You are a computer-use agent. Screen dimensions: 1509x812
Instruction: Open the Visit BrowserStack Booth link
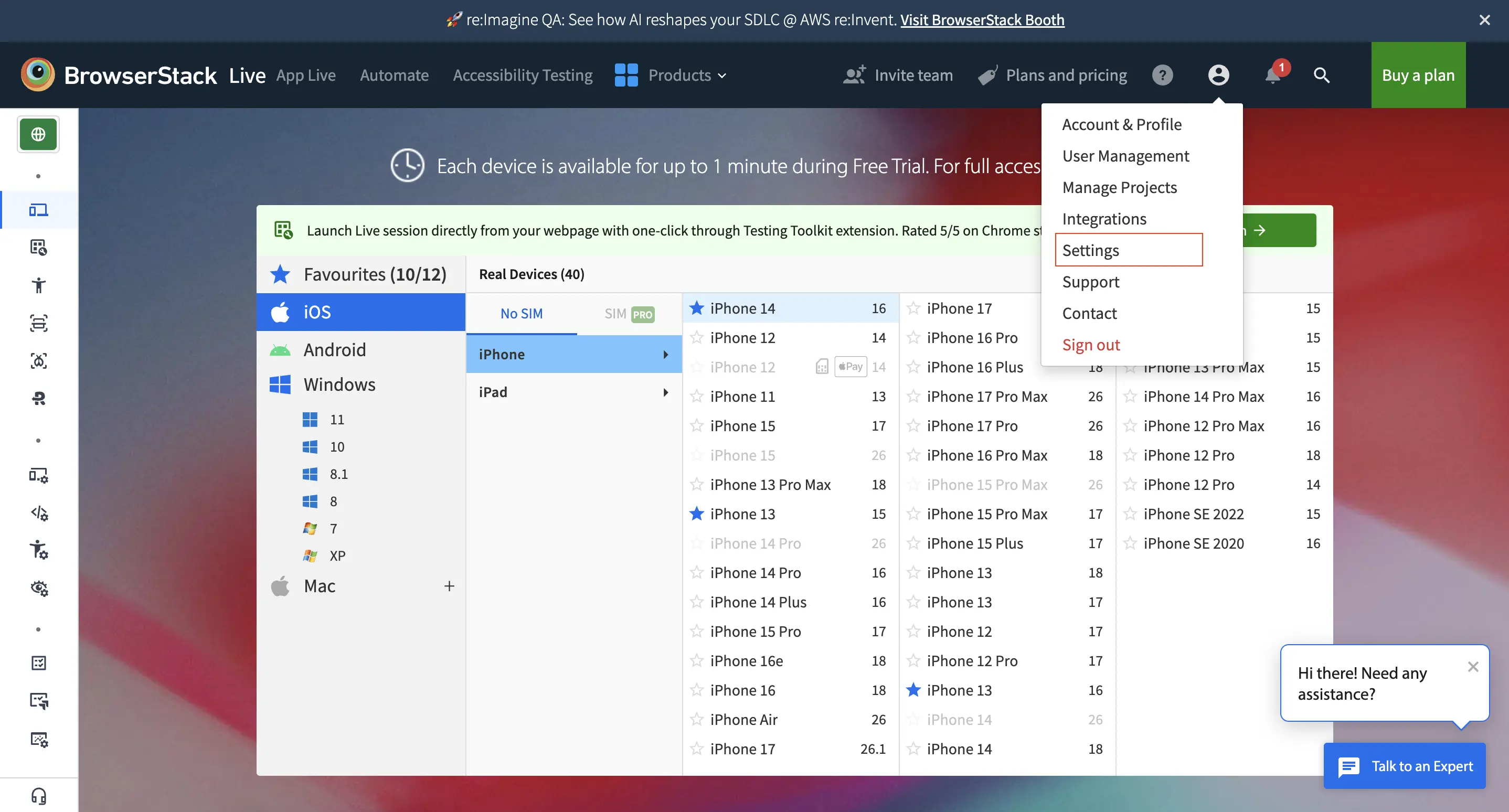(982, 19)
